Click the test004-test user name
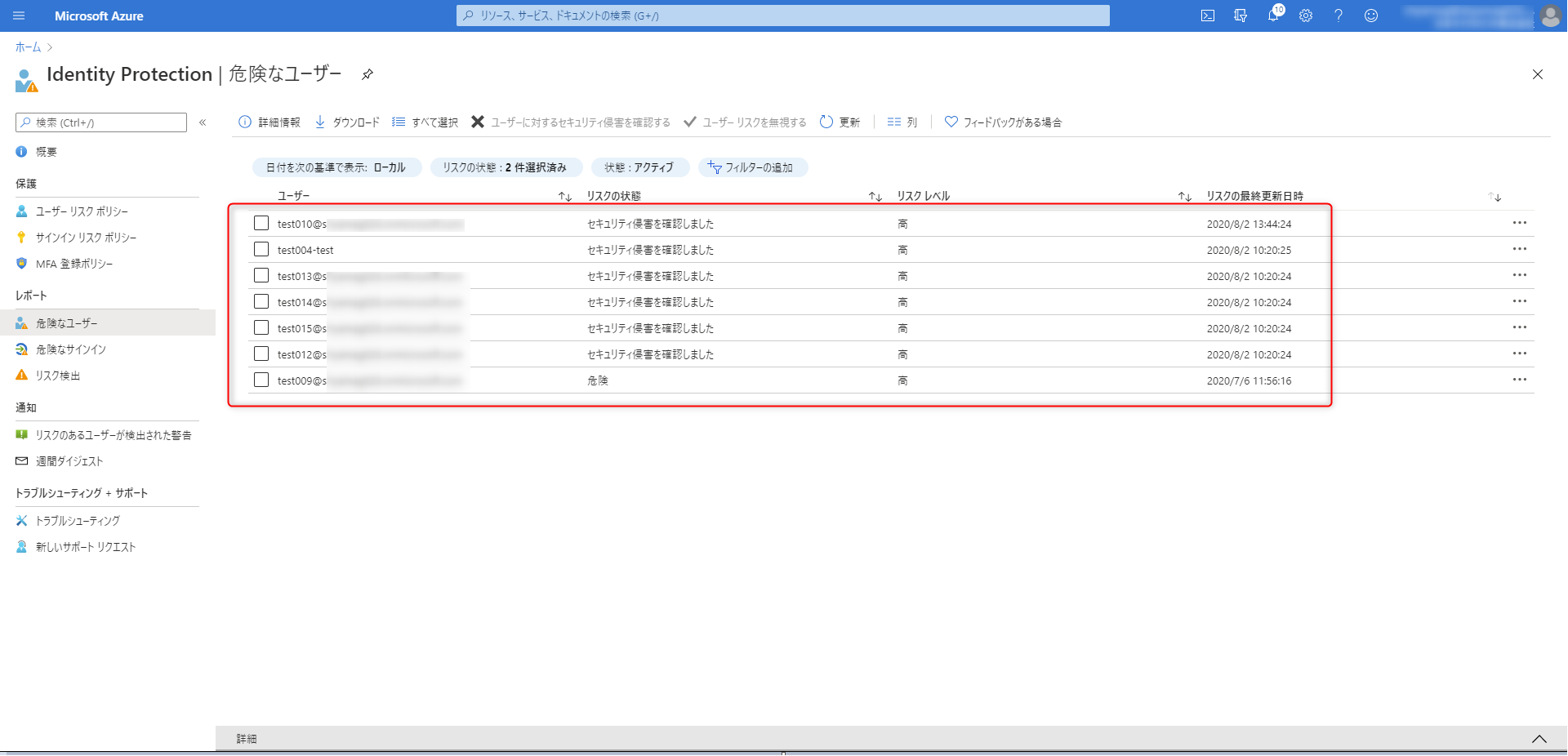 (x=305, y=250)
